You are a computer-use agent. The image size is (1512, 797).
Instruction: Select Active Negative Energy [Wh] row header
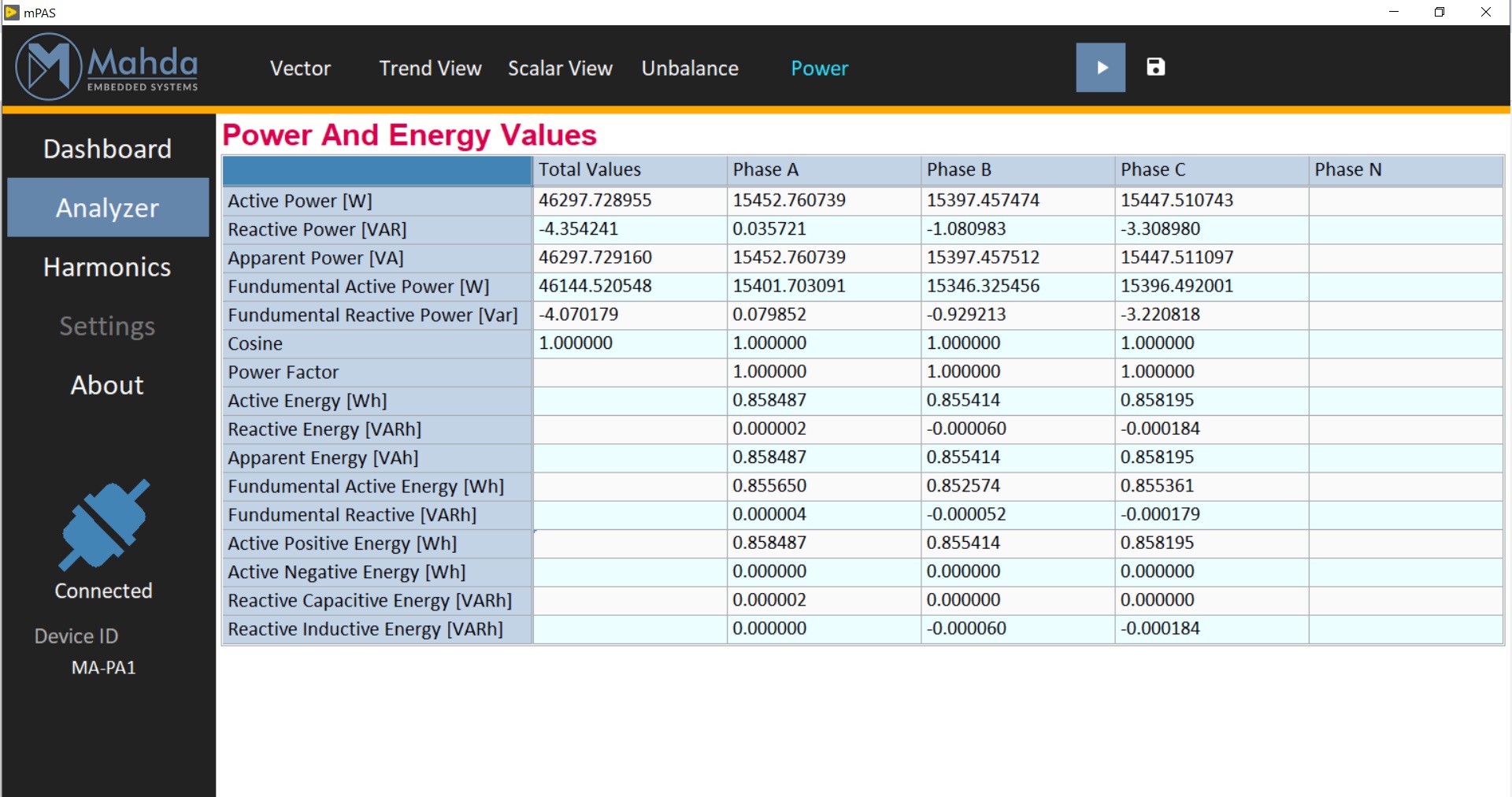pyautogui.click(x=377, y=572)
